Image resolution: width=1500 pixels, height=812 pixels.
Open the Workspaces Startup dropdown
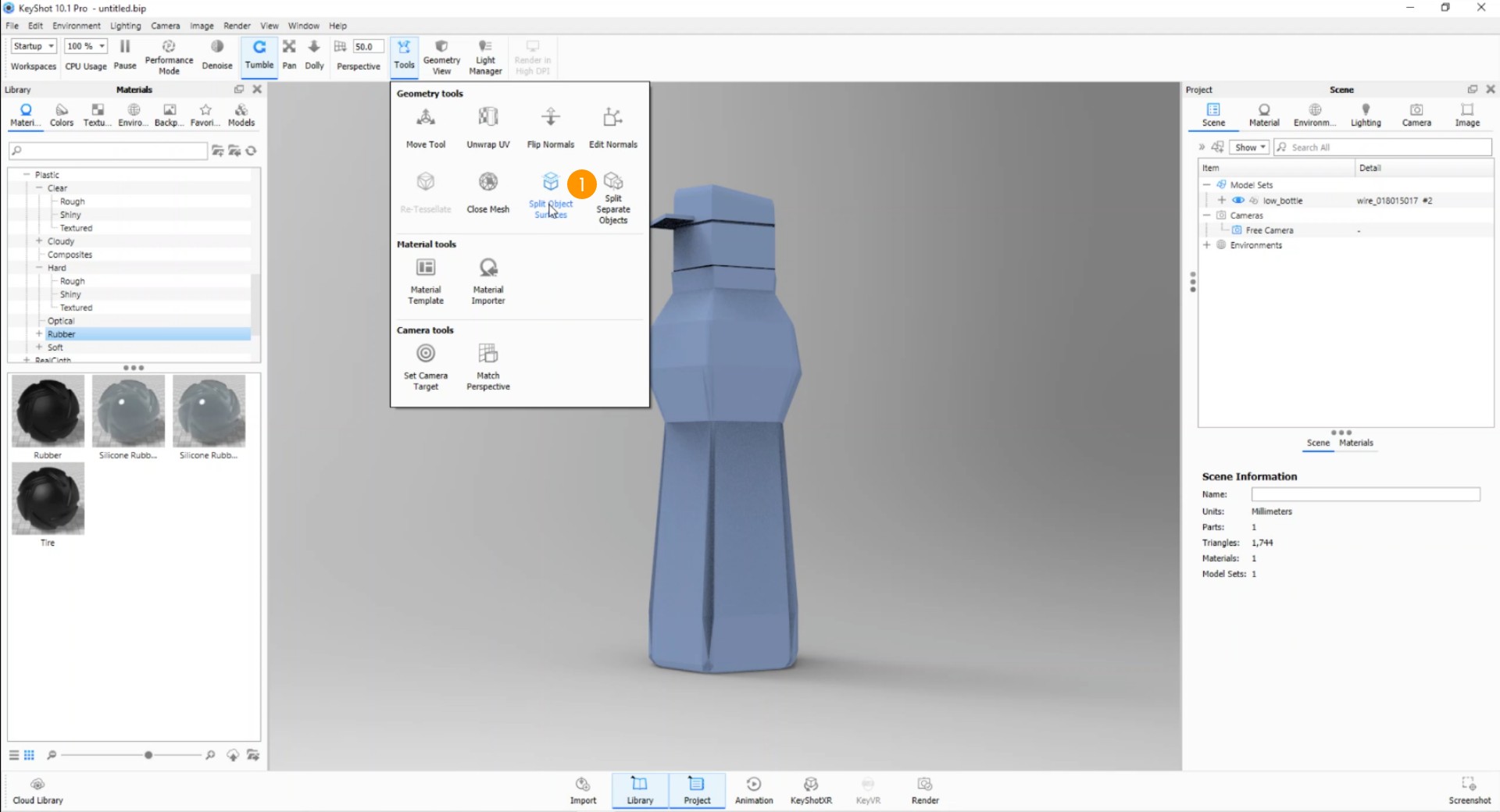click(33, 46)
